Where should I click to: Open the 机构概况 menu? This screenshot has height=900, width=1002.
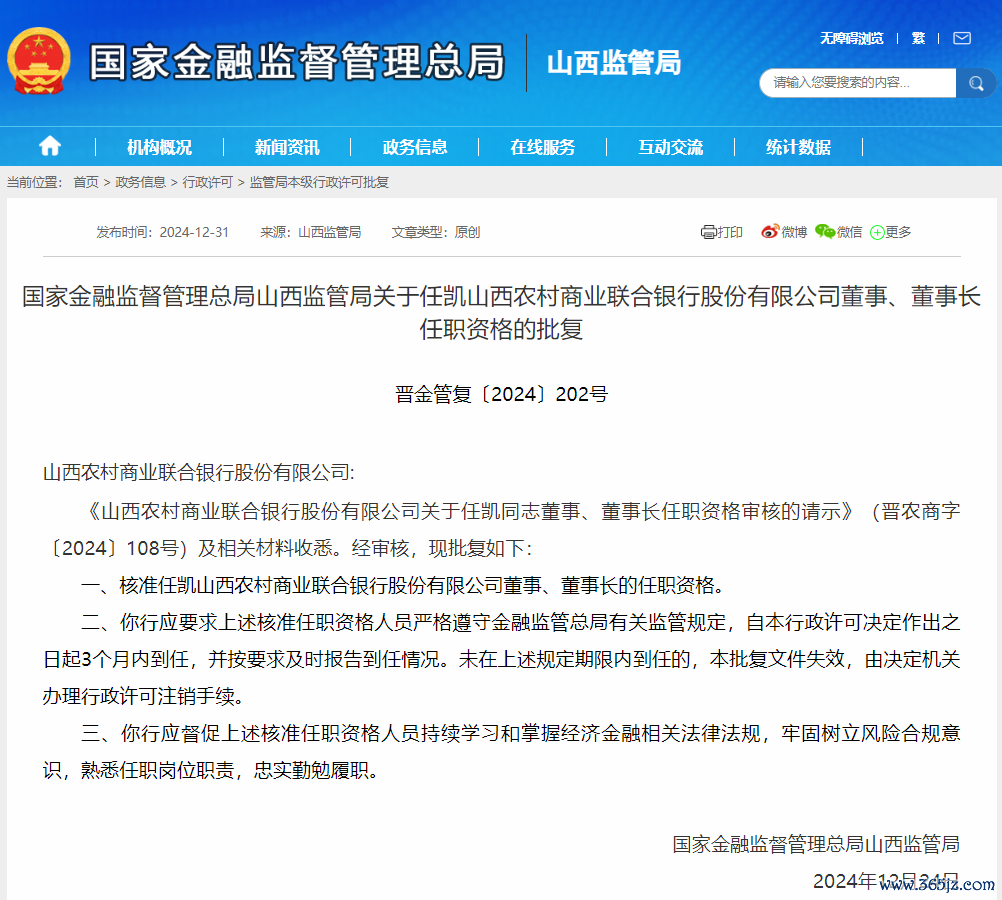click(159, 147)
